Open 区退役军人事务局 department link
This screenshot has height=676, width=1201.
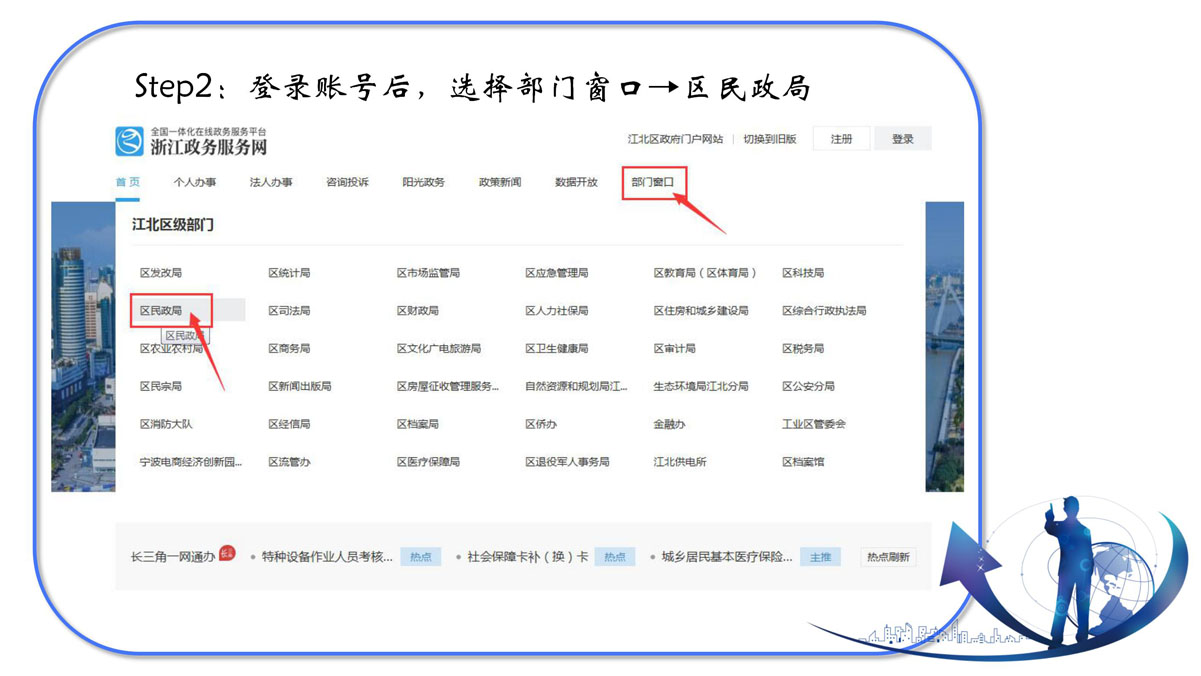pyautogui.click(x=567, y=462)
